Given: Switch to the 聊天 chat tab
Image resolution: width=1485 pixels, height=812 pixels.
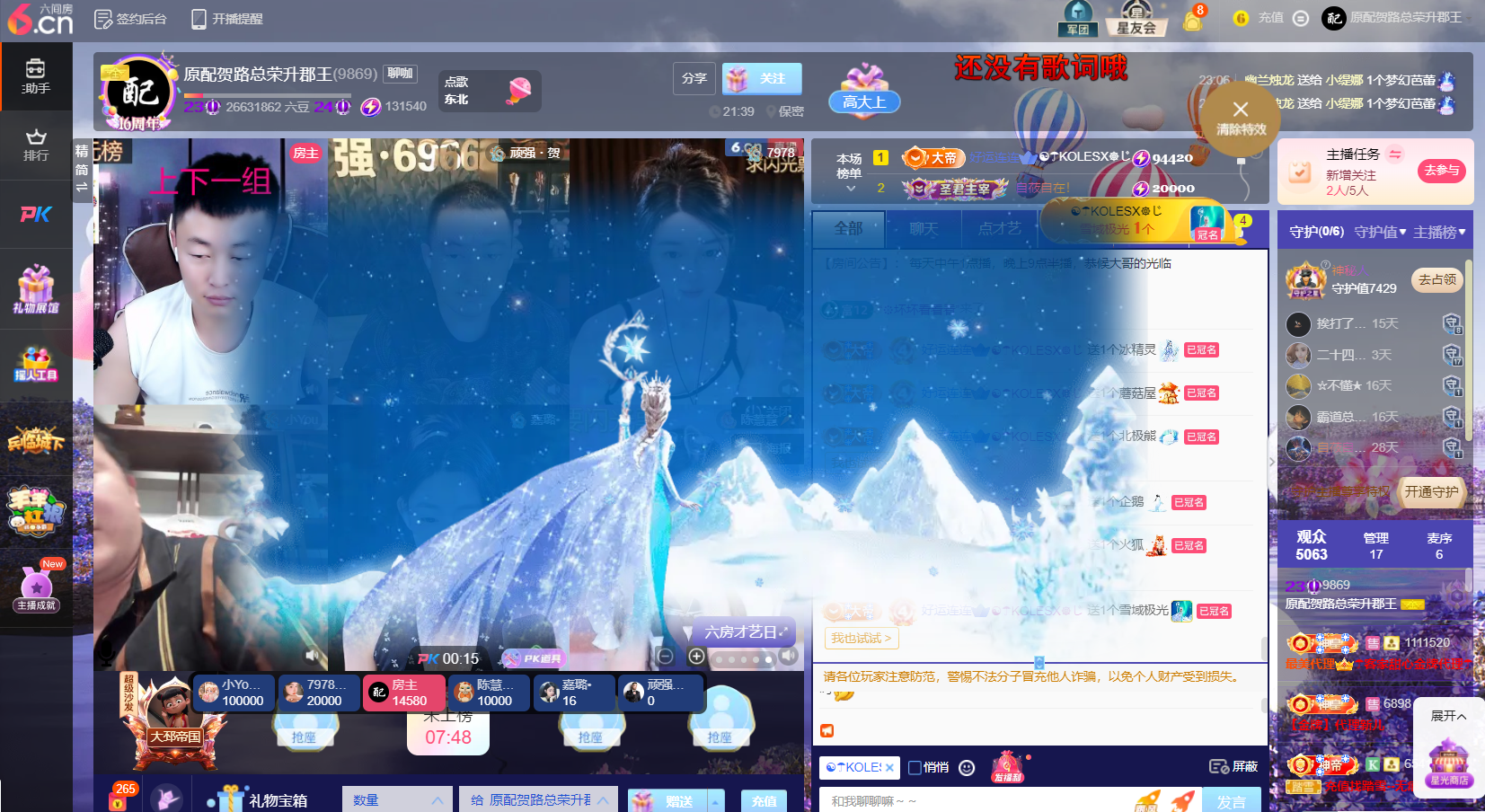Looking at the screenshot, I should [x=924, y=229].
